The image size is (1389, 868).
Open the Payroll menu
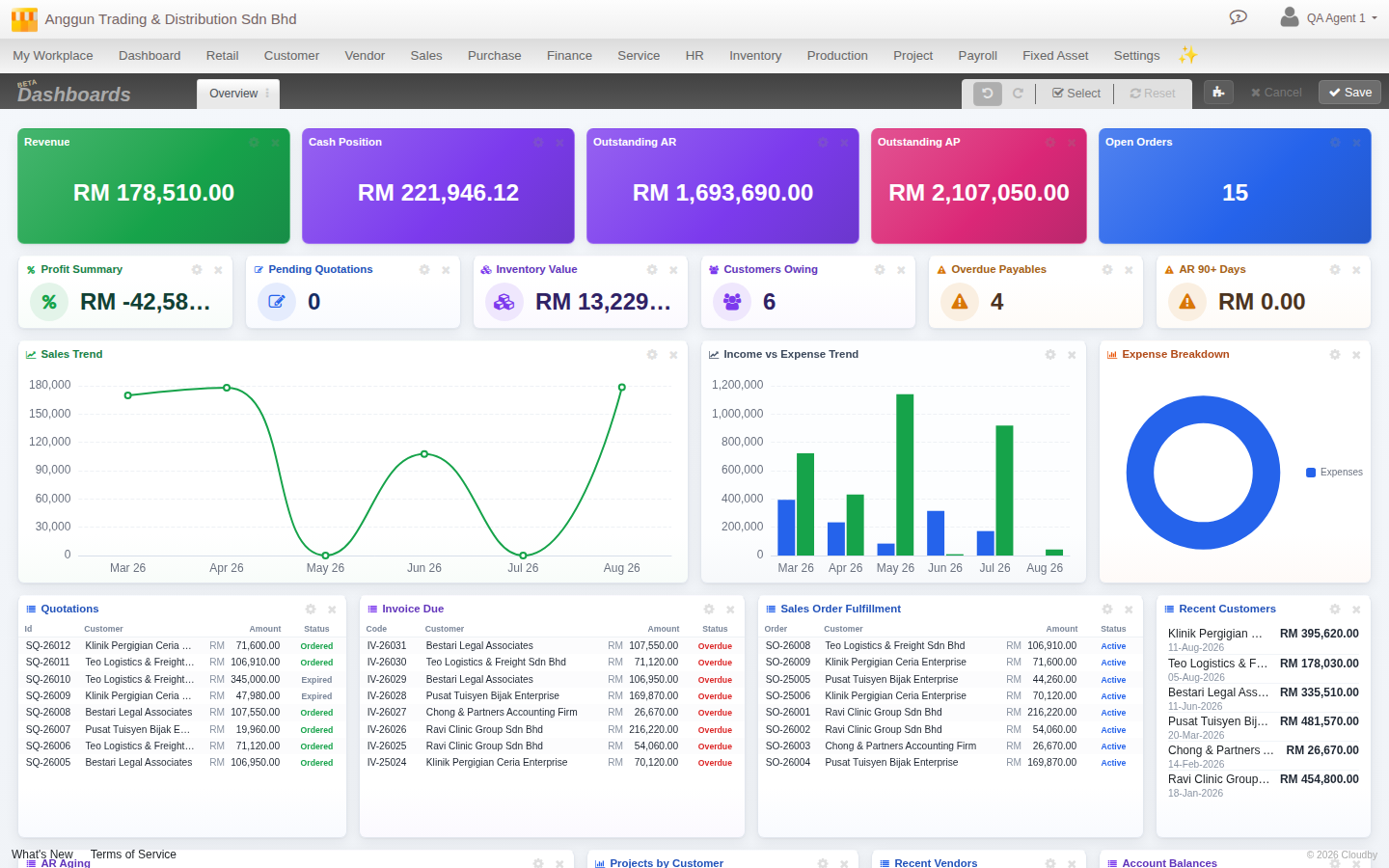click(977, 56)
